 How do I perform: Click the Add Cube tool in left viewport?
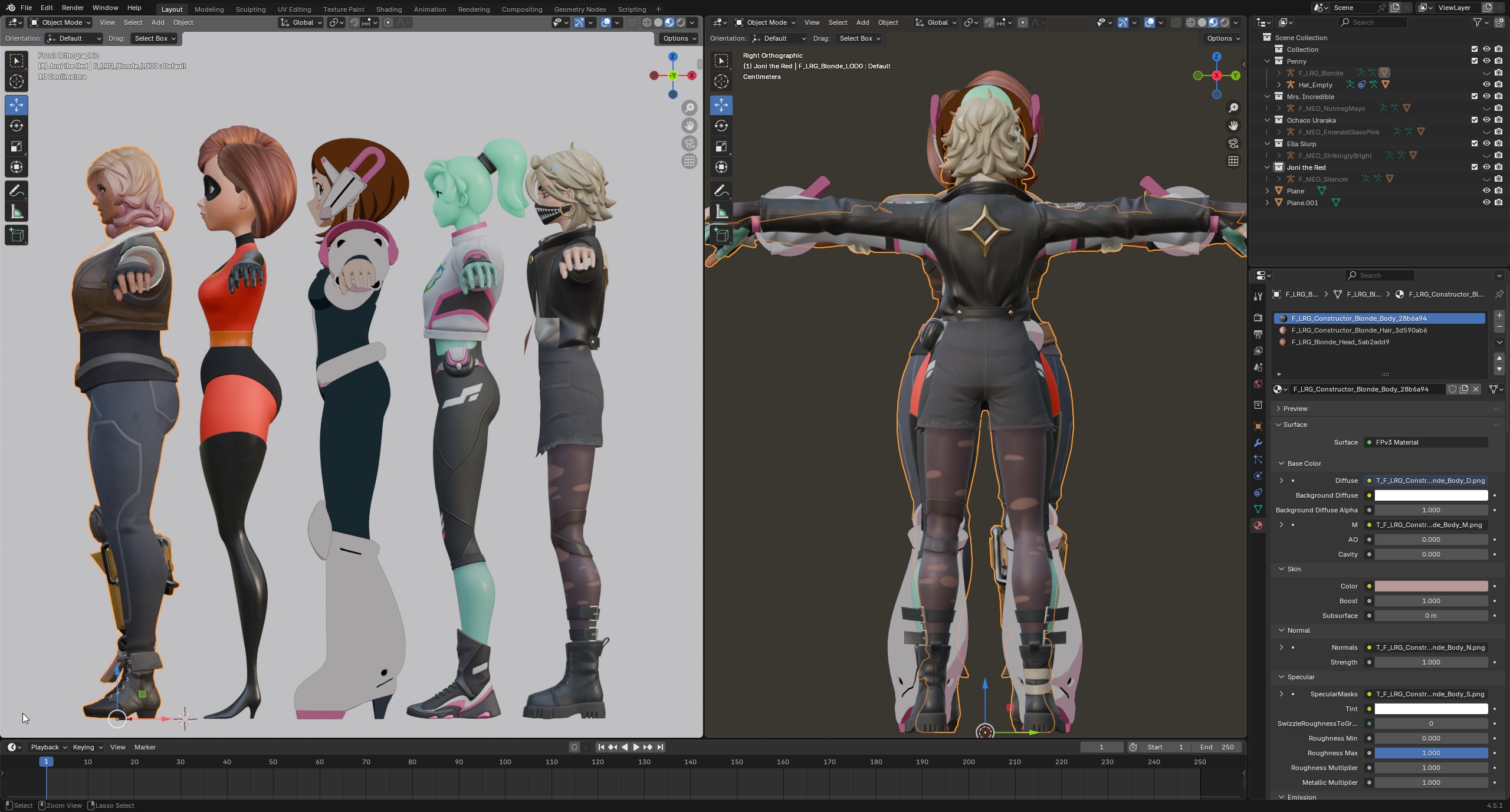point(17,235)
